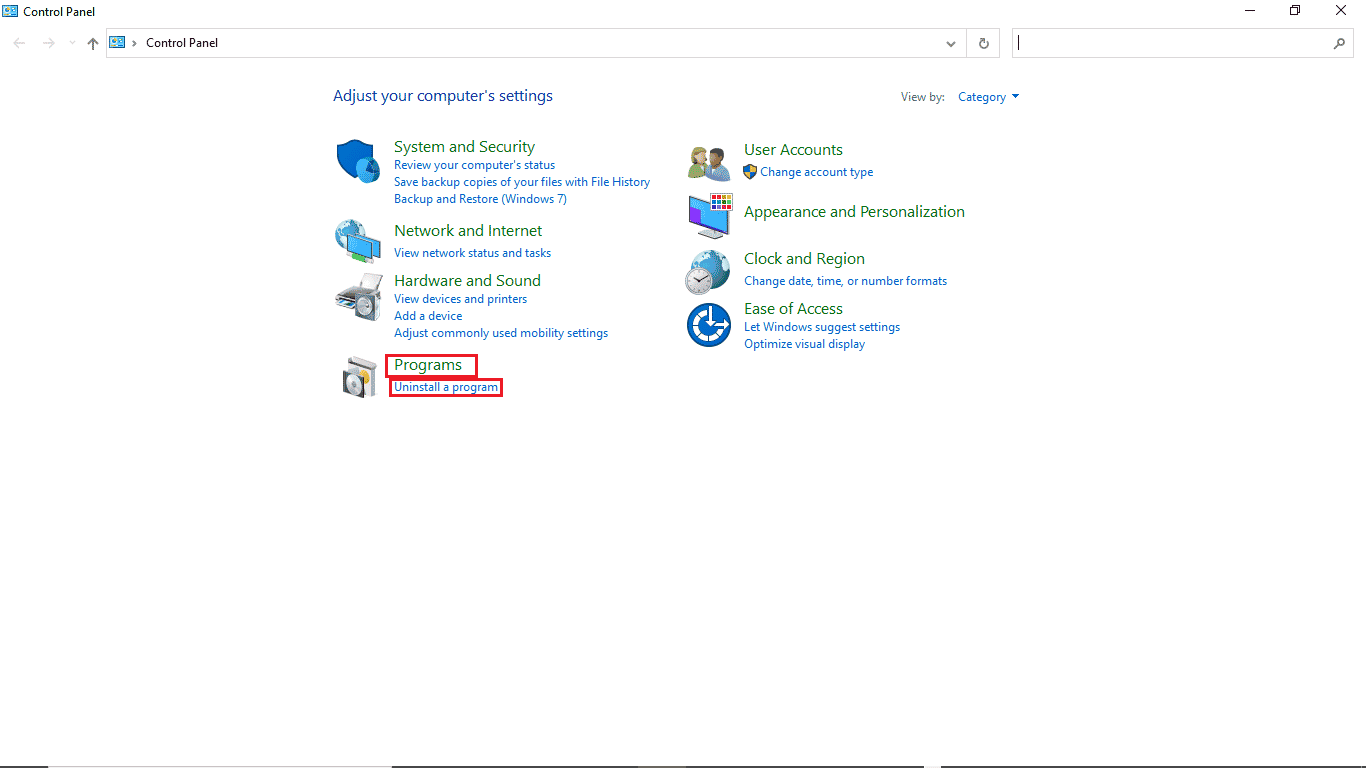Open the Network and Internet category
The height and width of the screenshot is (768, 1366).
(468, 231)
